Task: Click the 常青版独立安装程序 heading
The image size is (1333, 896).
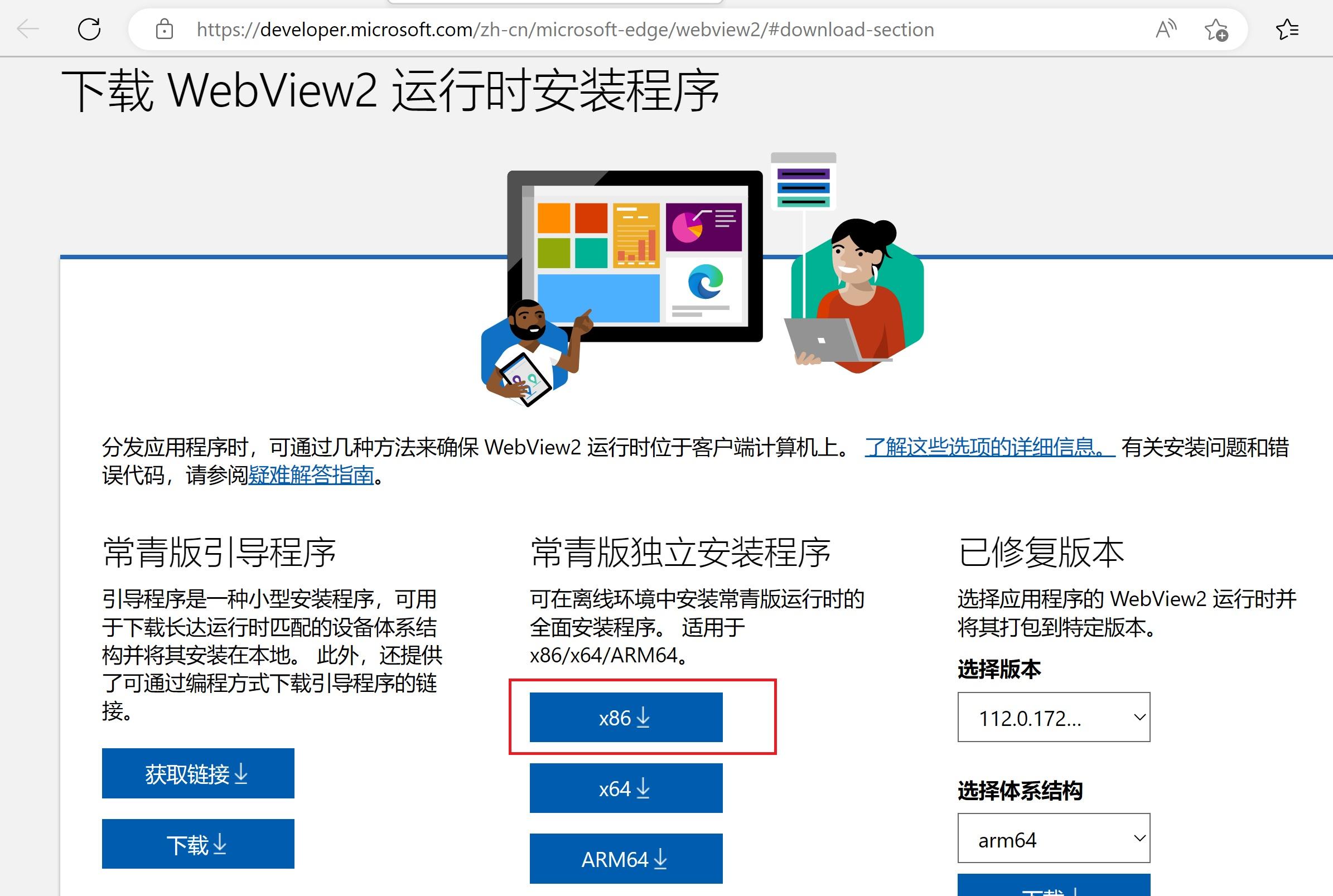Action: coord(680,553)
